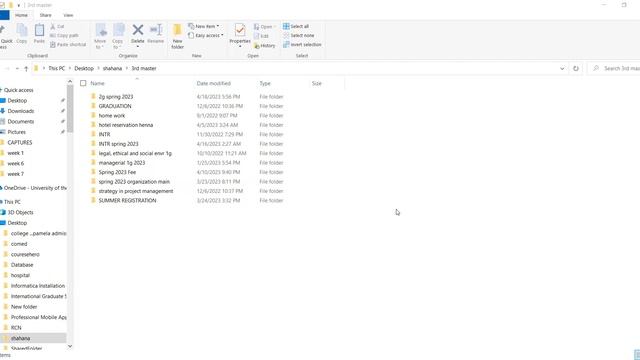Viewport: 640px width, 360px height.
Task: Create a New folder from ribbon
Action: pyautogui.click(x=177, y=36)
